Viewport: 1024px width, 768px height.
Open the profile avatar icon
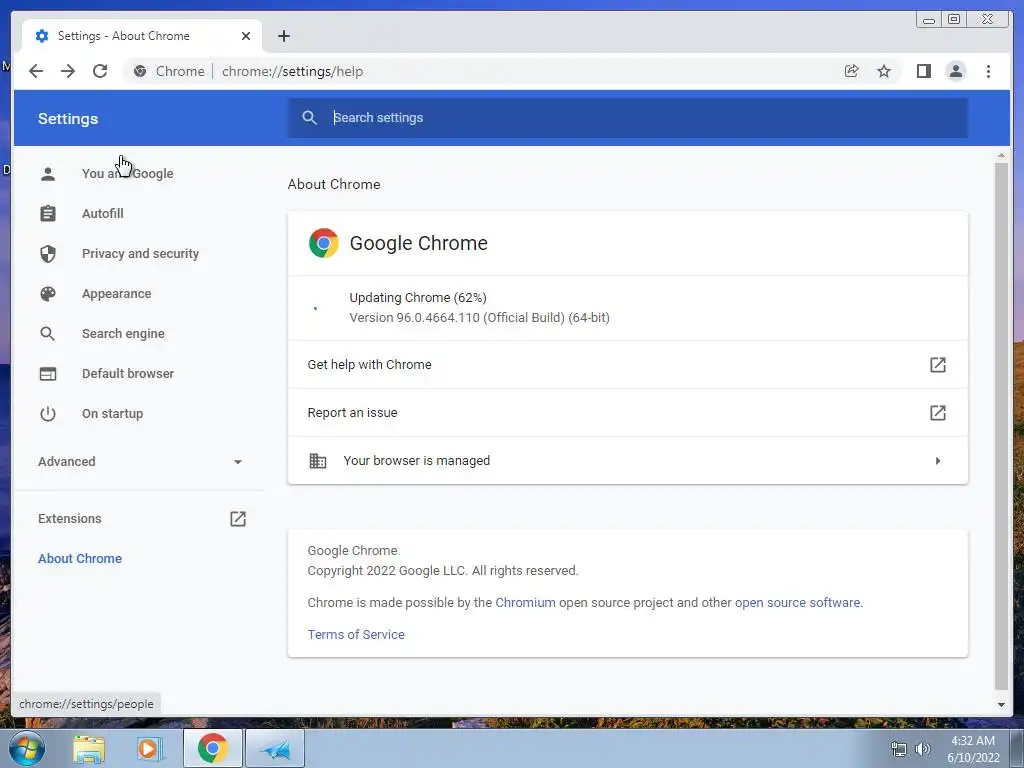pos(955,71)
